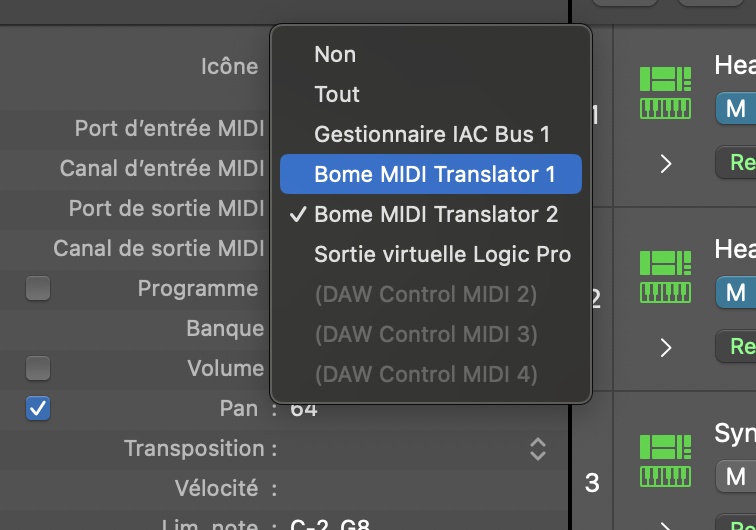The height and width of the screenshot is (530, 756).
Task: Click the track 3 instrument icon
Action: (665, 460)
